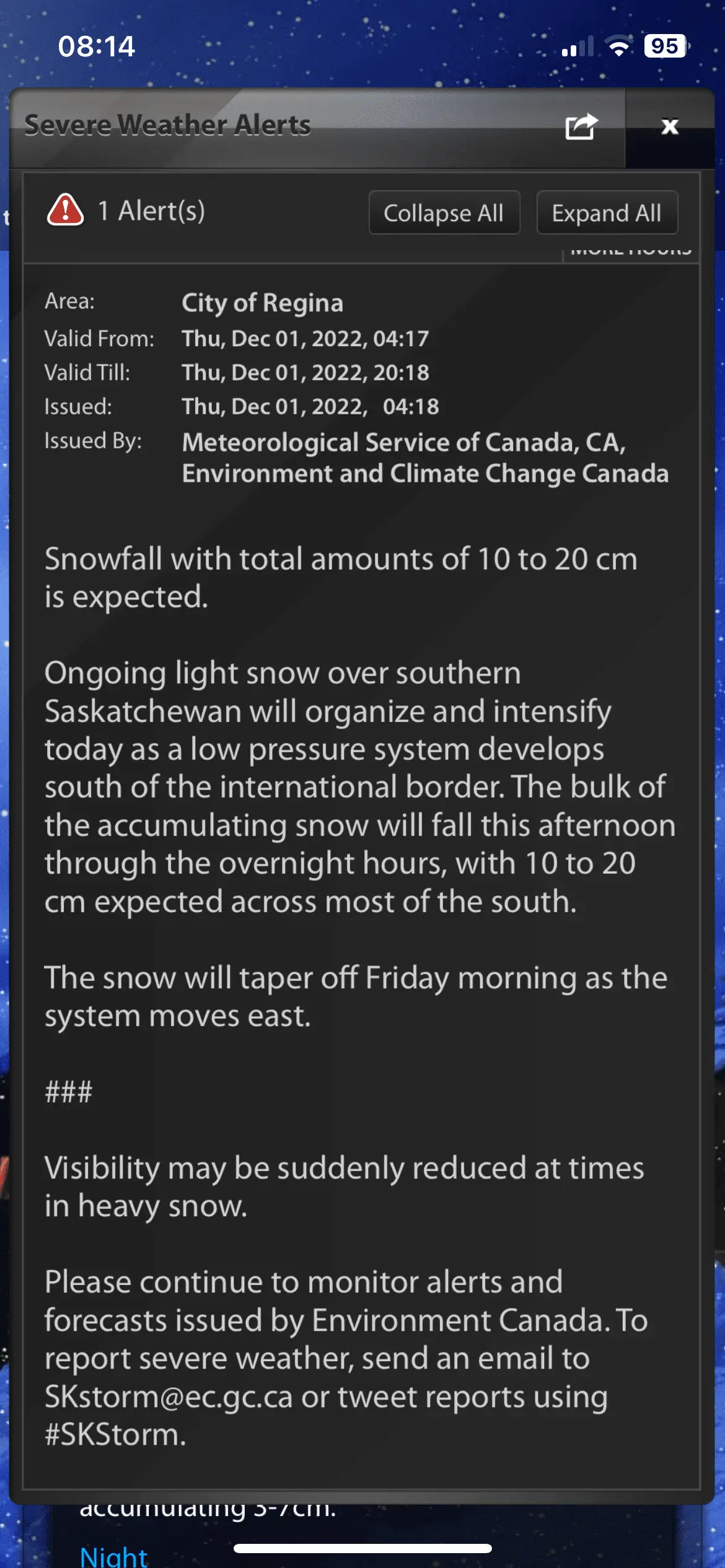725x1568 pixels.
Task: Select the 1 Alert(s) count label
Action: (x=151, y=211)
